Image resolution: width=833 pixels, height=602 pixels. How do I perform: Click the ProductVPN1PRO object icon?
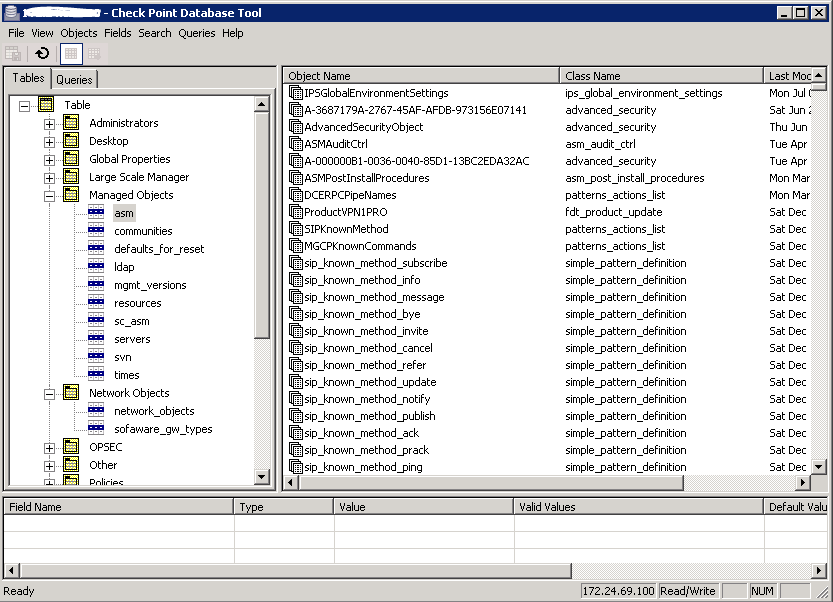tap(295, 212)
